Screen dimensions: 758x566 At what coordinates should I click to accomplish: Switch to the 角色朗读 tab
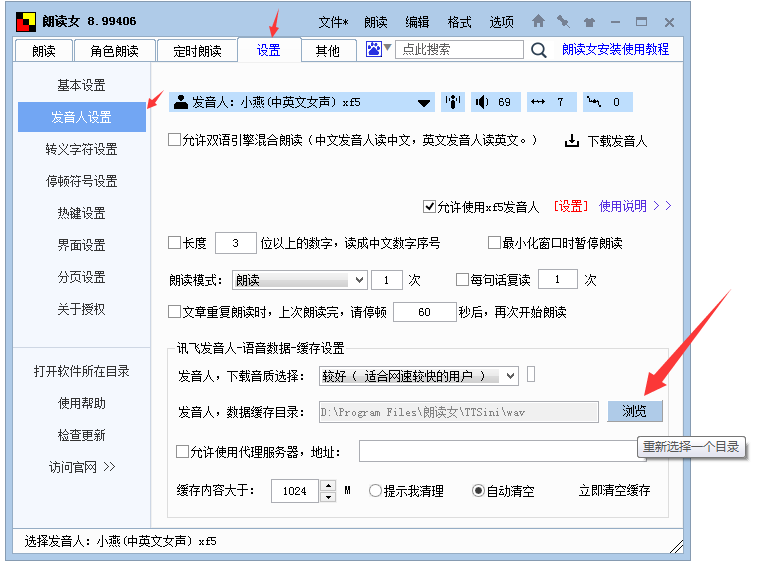tap(115, 50)
